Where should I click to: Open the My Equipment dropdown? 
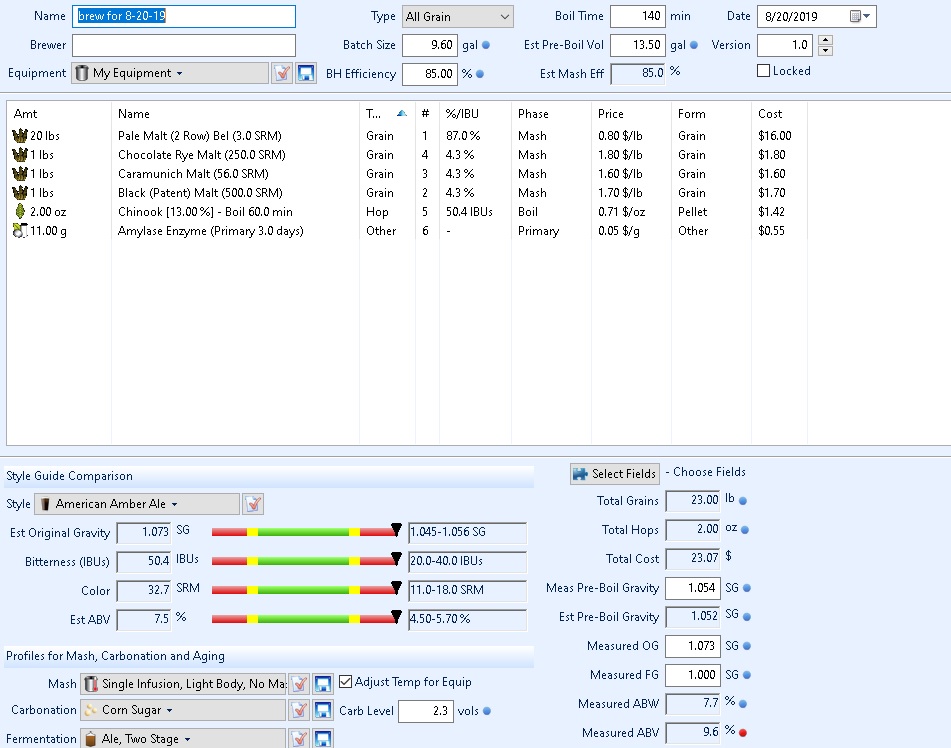coord(170,73)
